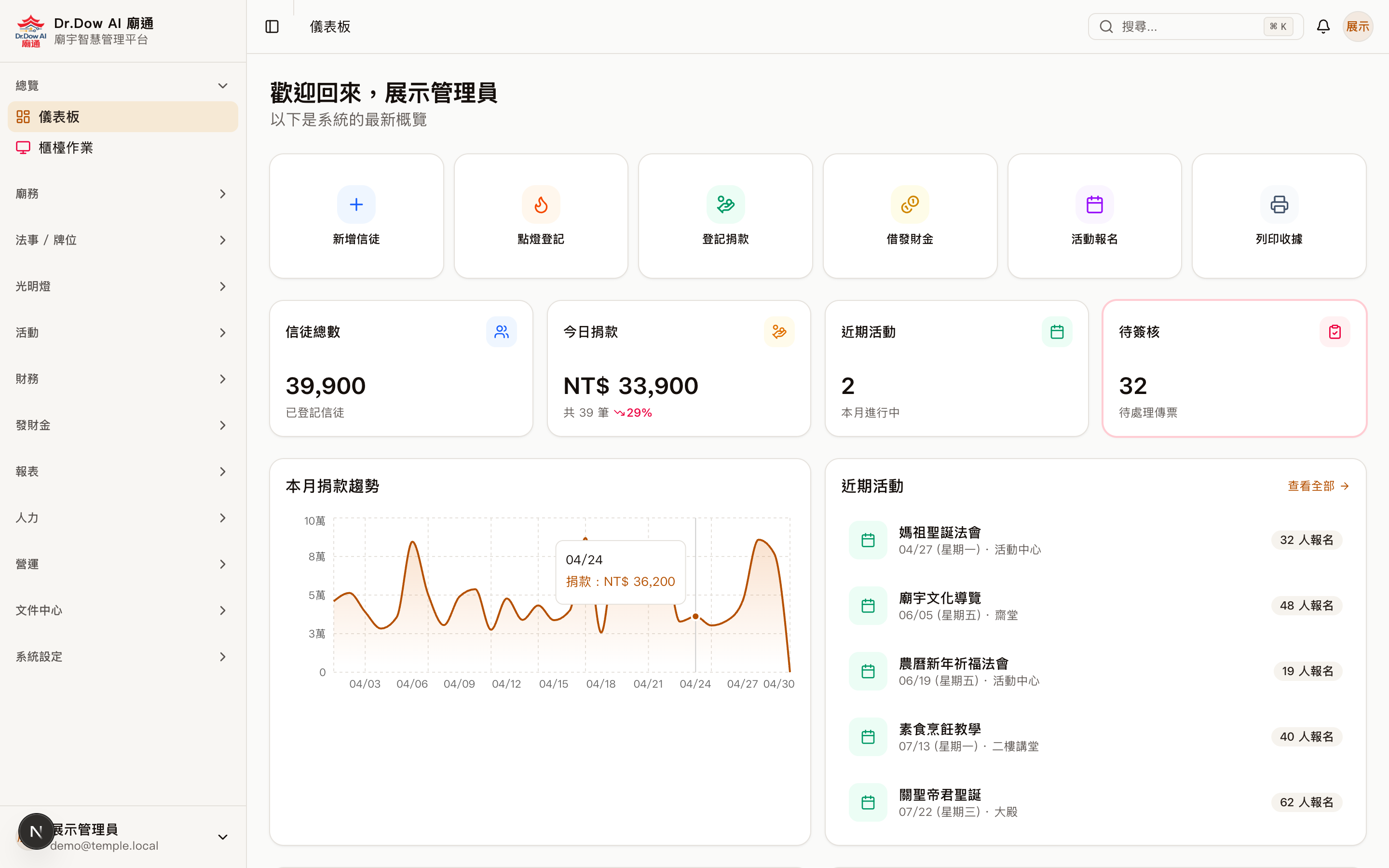Viewport: 1389px width, 868px height.
Task: Collapse the 總覽 sidebar section
Action: (x=223, y=85)
